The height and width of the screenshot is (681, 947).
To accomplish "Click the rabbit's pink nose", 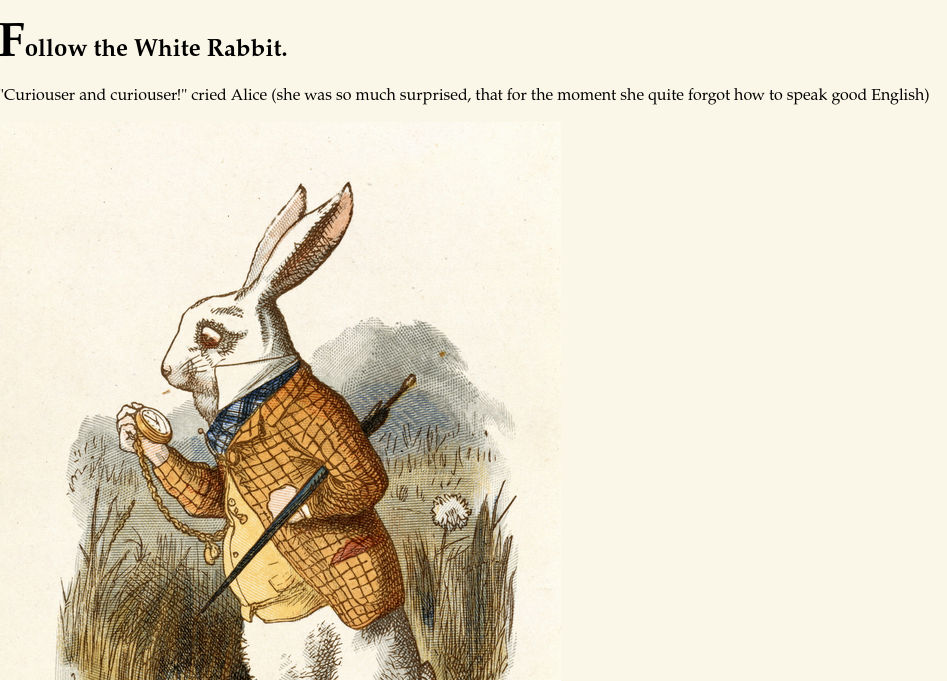I will 165,368.
